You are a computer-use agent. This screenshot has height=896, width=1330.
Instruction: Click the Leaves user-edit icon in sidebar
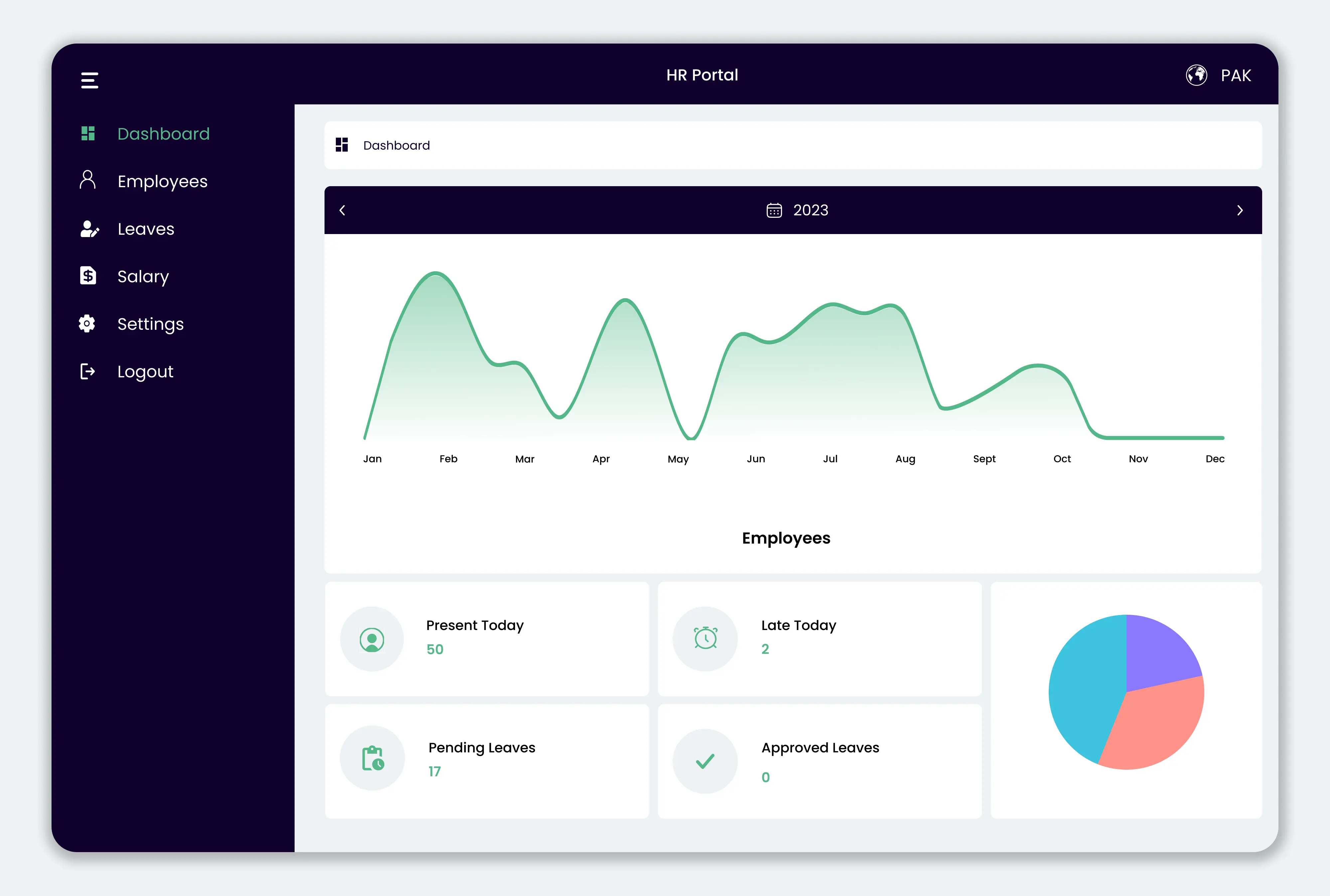[89, 229]
